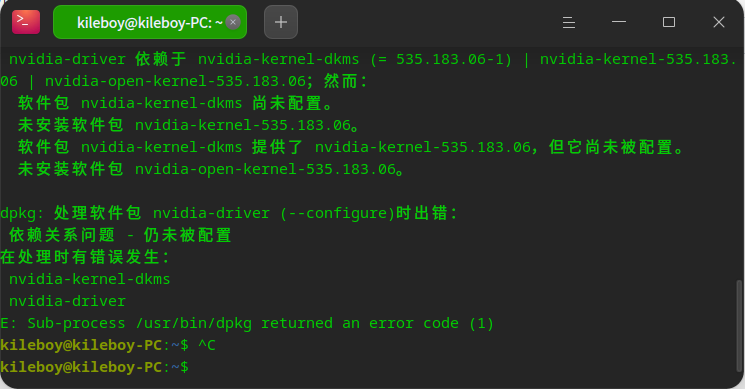Click the '依赖关系问题 - 仍未被配置' line

click(x=120, y=235)
